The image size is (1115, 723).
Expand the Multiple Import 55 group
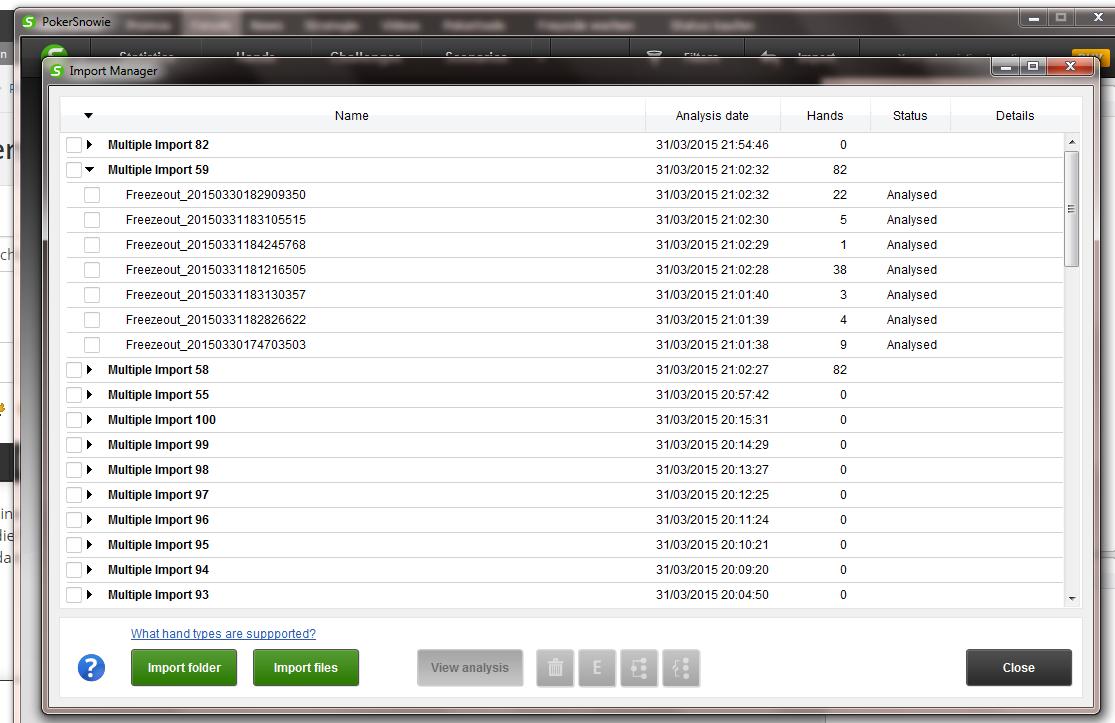[90, 395]
